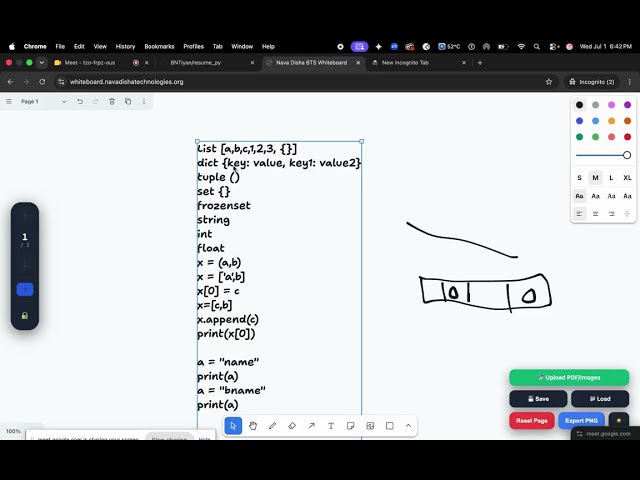This screenshot has height=480, width=640.
Task: Select the M text size option
Action: tap(595, 178)
